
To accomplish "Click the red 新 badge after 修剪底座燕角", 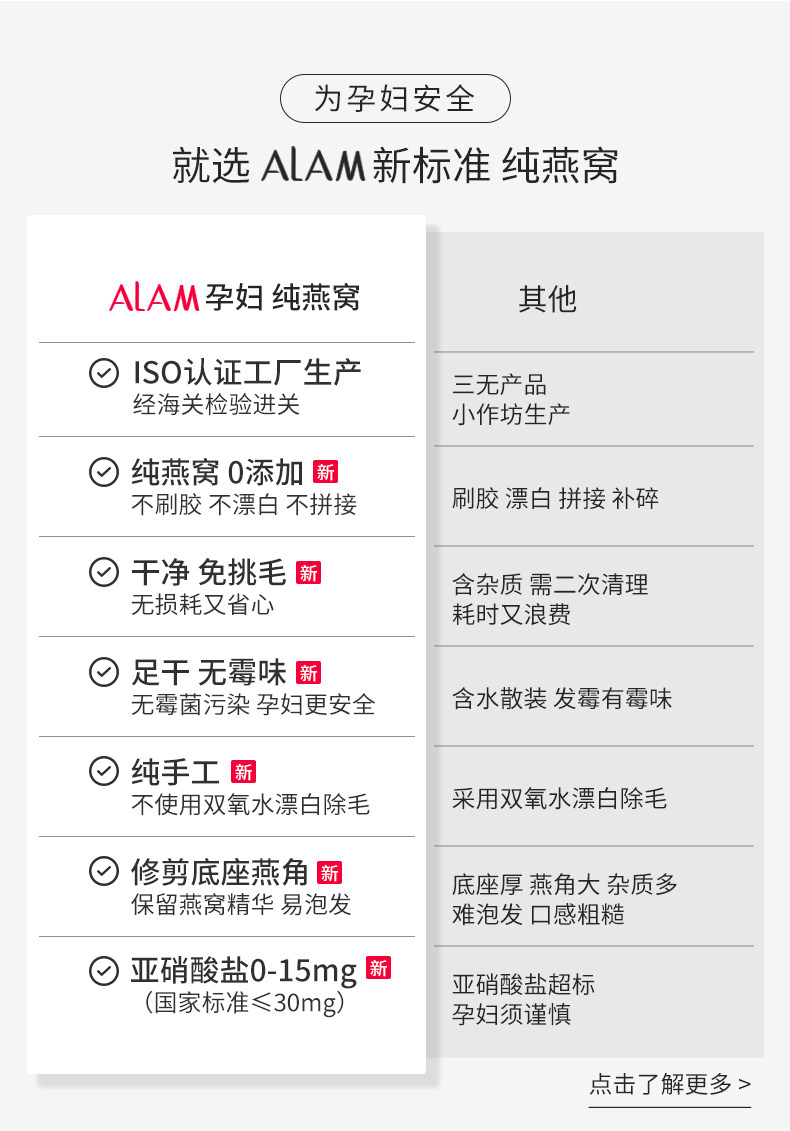I will [x=330, y=872].
